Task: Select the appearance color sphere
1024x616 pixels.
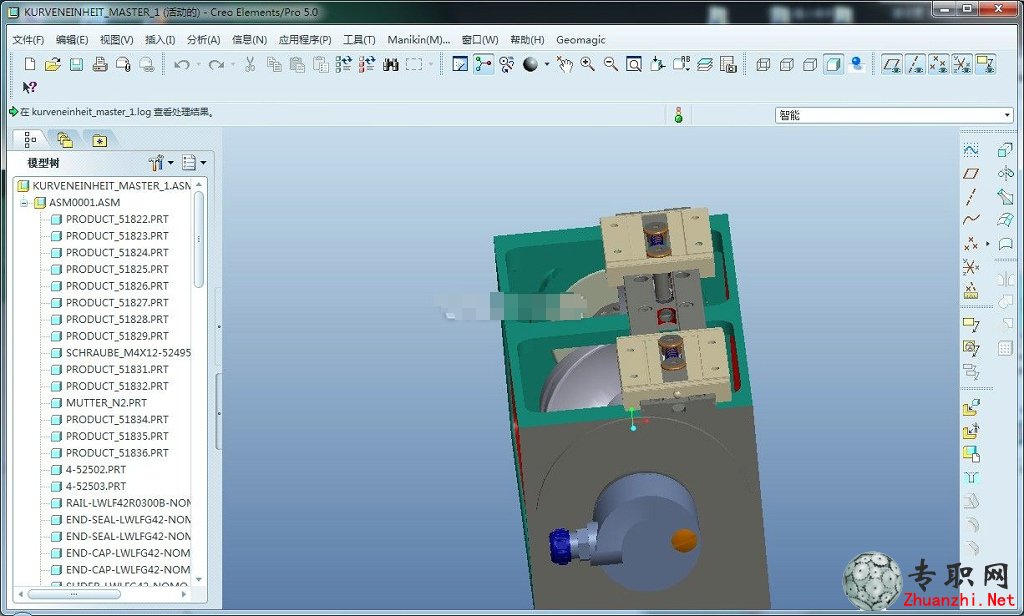Action: 530,64
